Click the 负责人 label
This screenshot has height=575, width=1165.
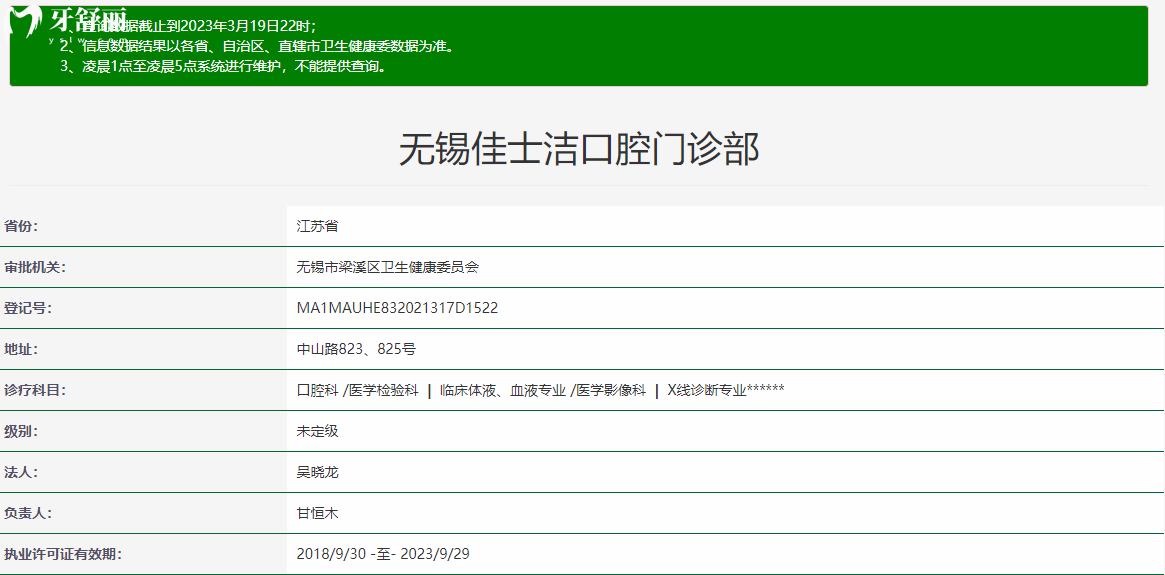tap(27, 513)
